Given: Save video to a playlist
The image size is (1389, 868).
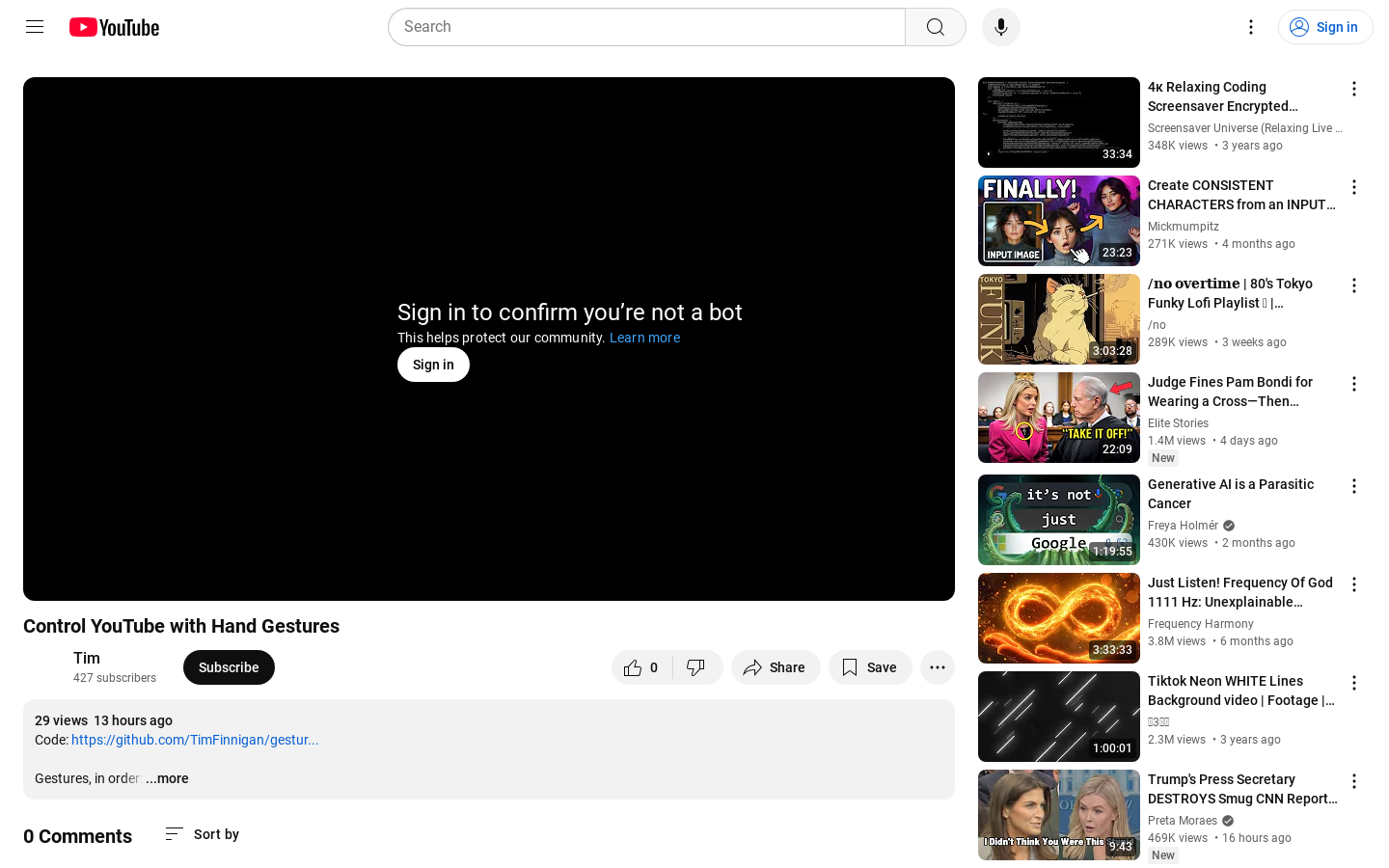Looking at the screenshot, I should (x=869, y=667).
